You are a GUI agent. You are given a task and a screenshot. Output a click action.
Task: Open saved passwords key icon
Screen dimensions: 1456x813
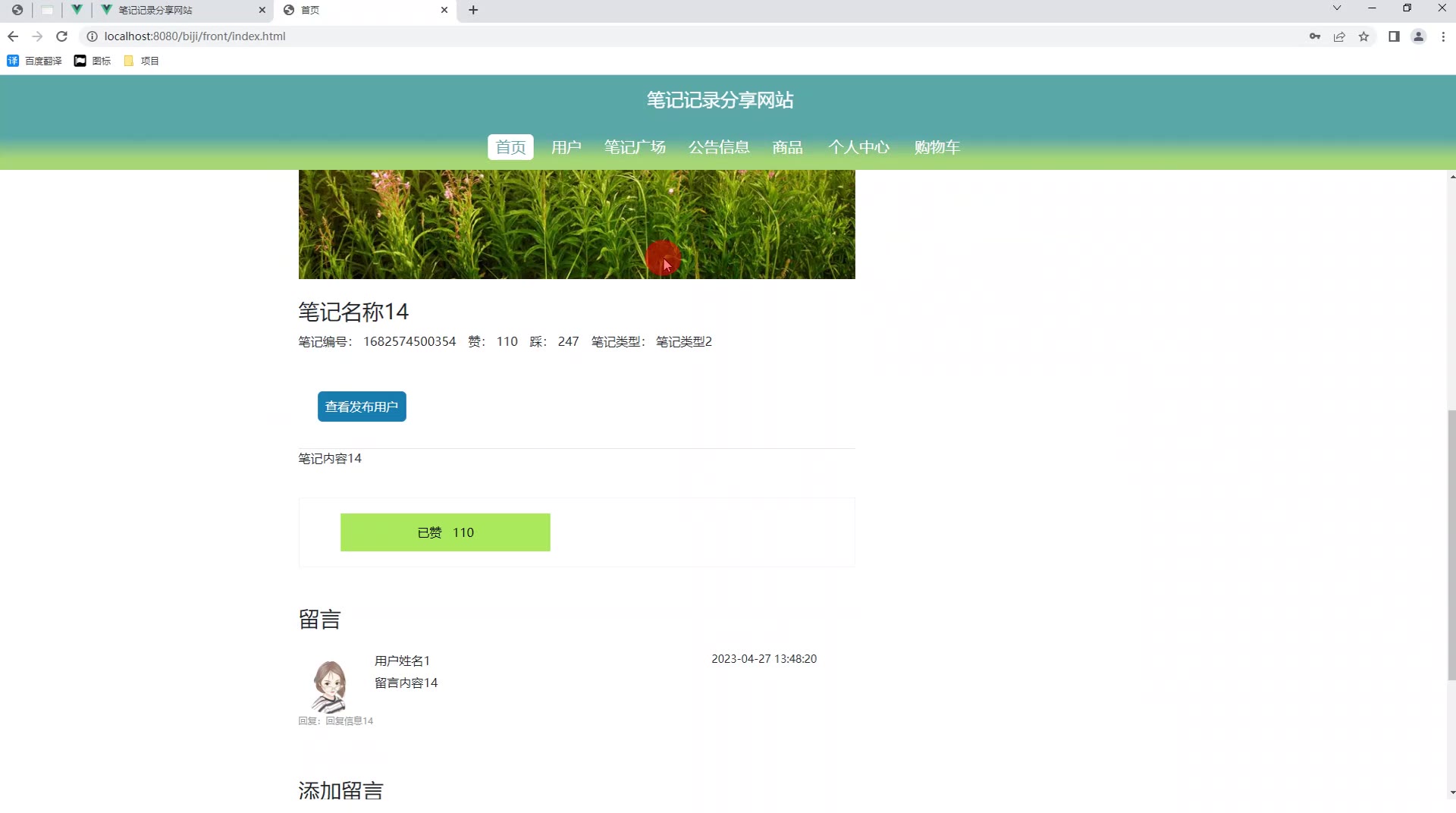pos(1315,36)
